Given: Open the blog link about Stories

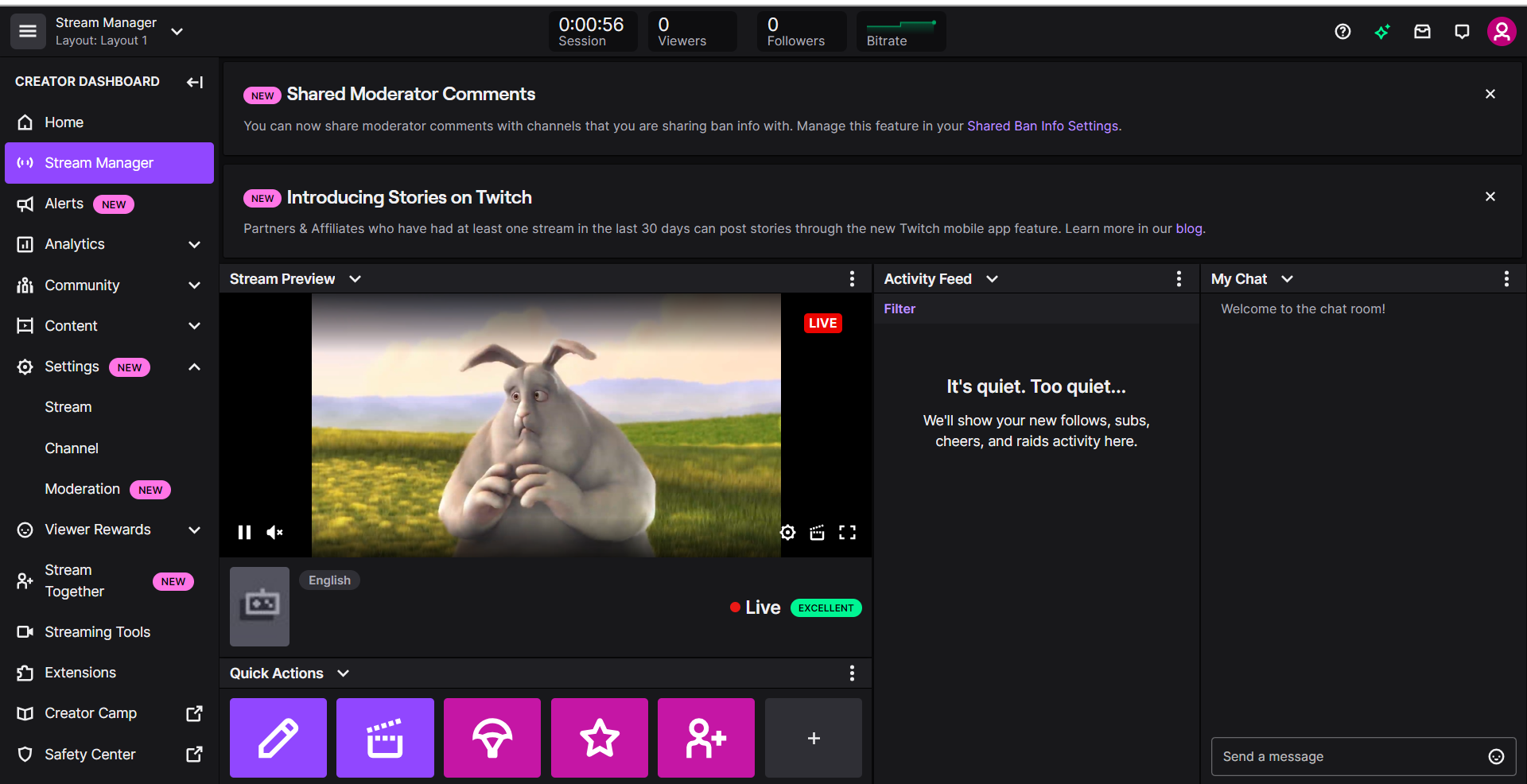Looking at the screenshot, I should click(1189, 229).
